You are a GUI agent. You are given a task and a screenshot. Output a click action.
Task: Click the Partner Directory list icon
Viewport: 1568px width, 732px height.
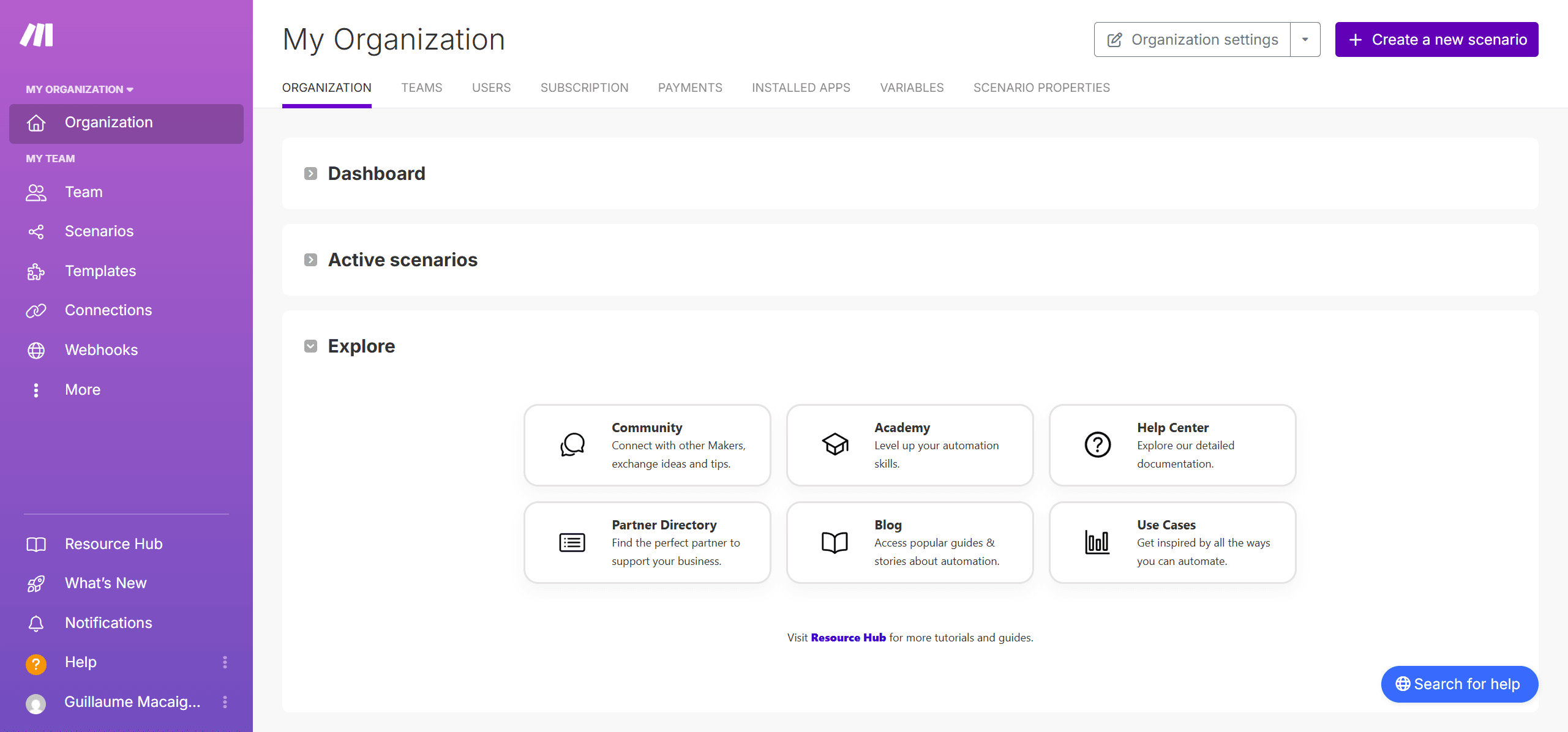(572, 542)
